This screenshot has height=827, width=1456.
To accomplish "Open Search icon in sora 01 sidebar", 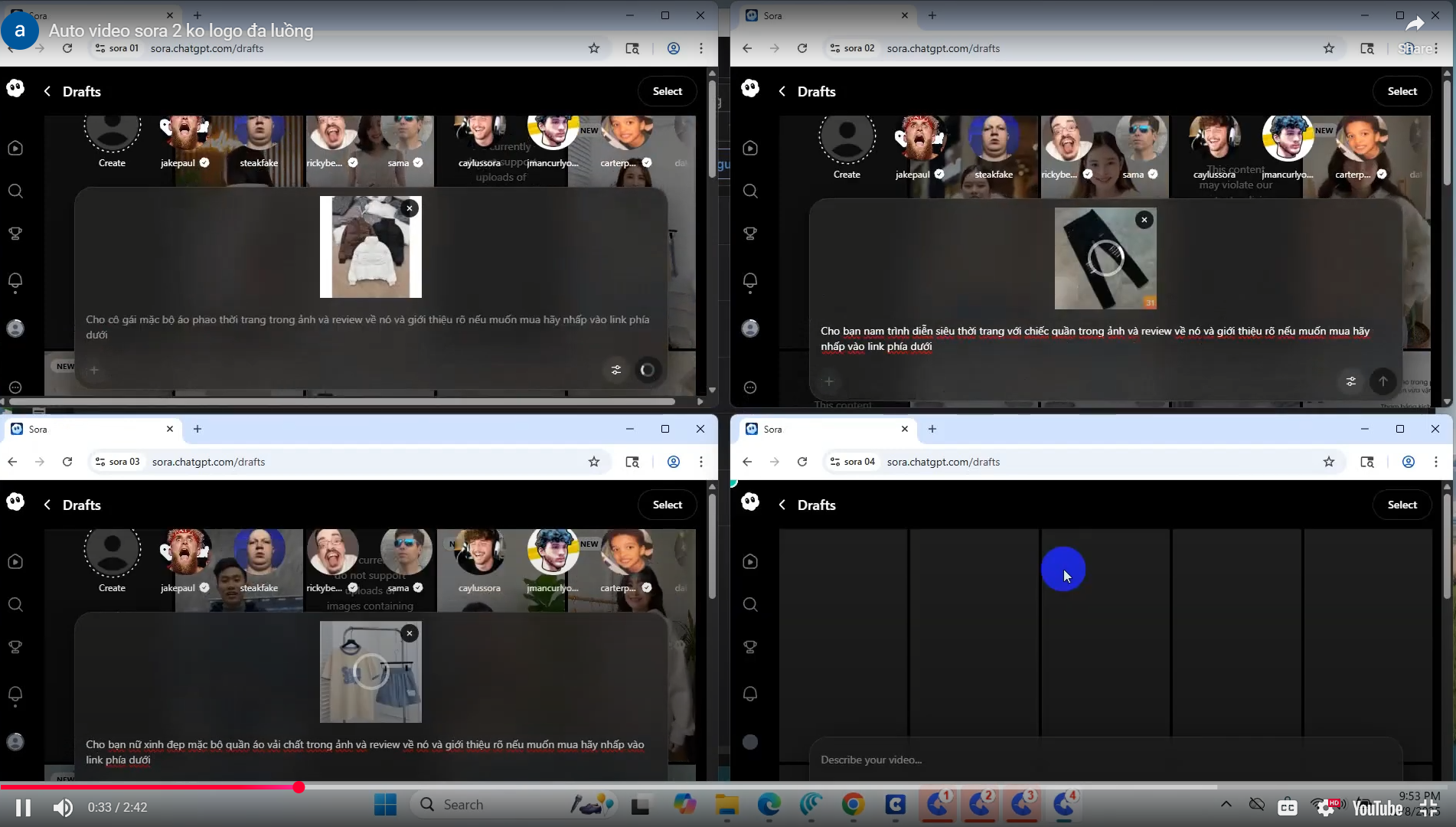I will click(15, 191).
